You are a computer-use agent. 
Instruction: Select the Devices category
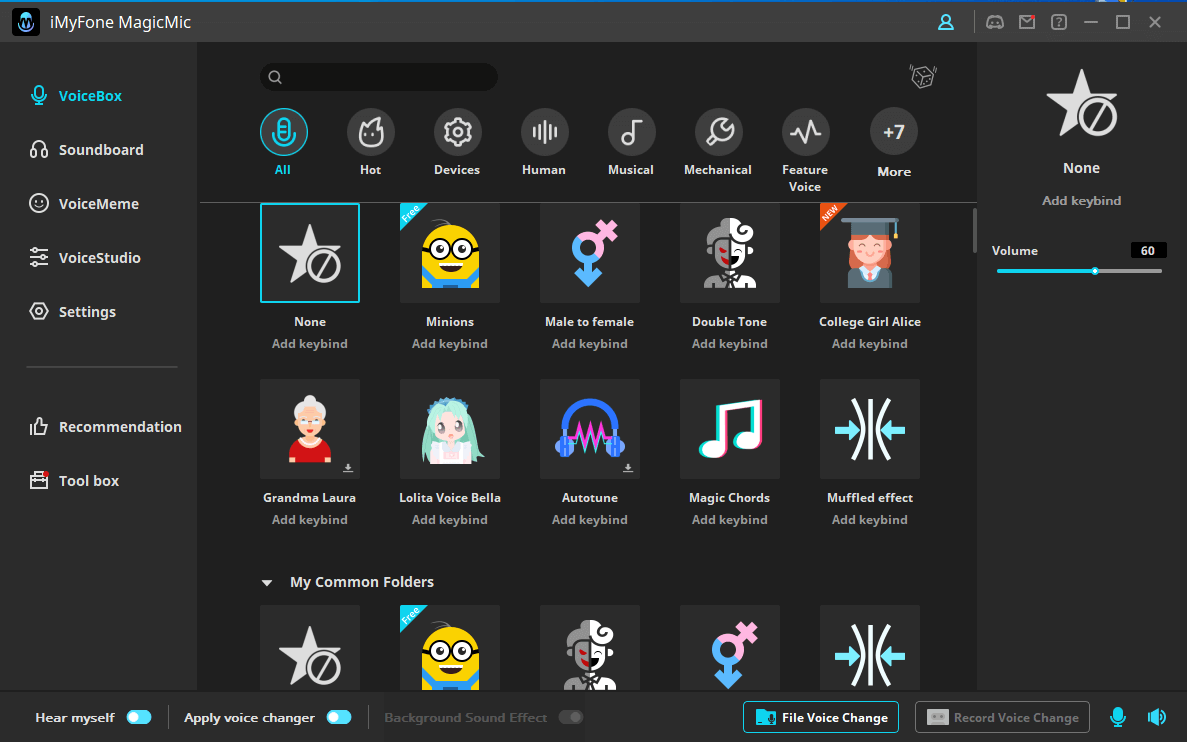pyautogui.click(x=457, y=142)
